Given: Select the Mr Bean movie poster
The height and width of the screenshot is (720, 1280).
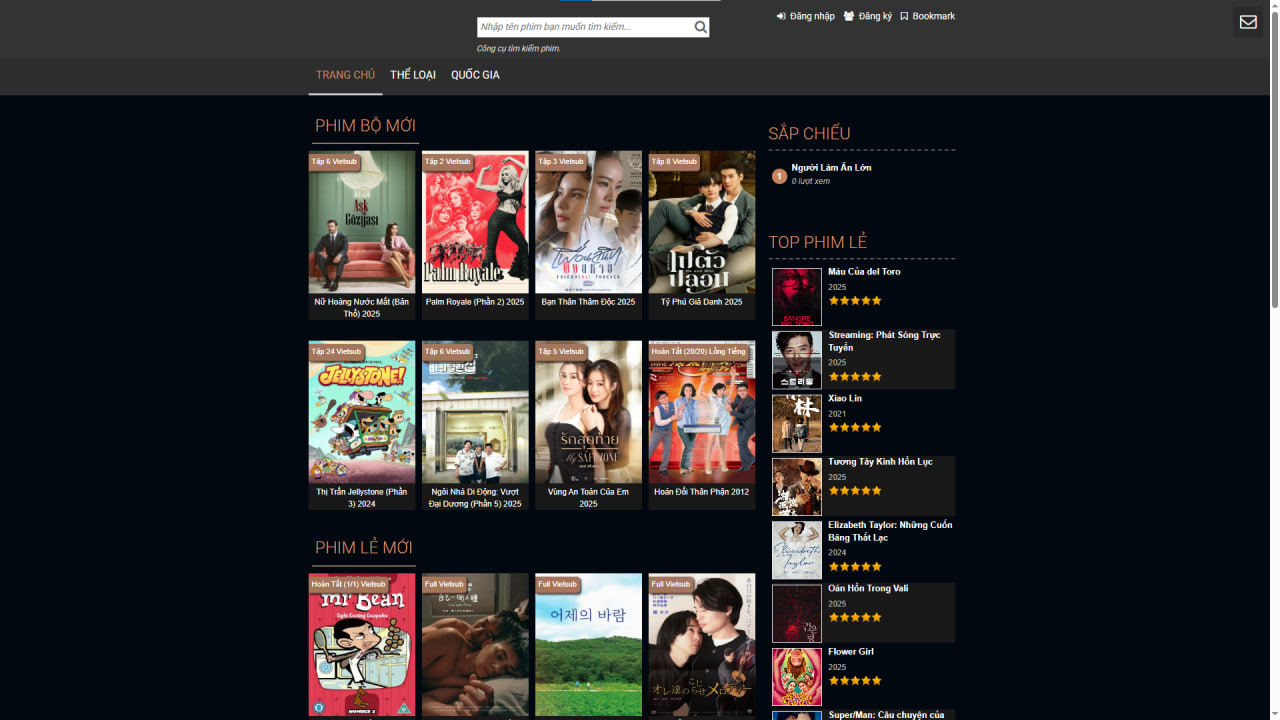Looking at the screenshot, I should 362,644.
